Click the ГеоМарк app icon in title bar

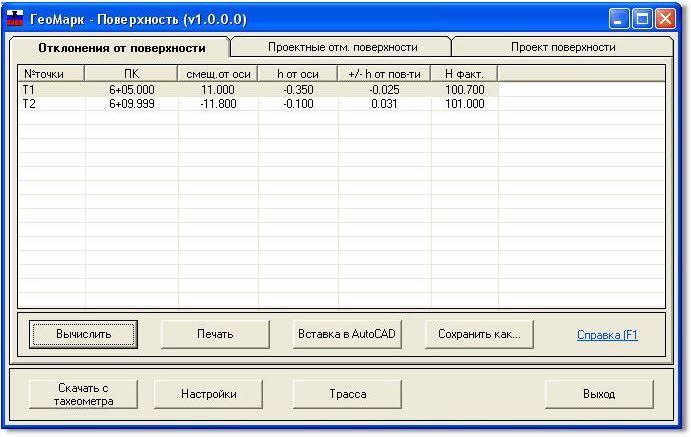[15, 19]
